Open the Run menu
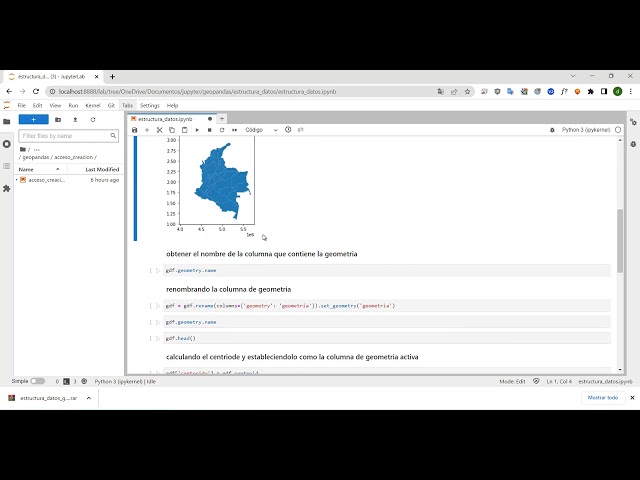This screenshot has width=640, height=480. click(x=73, y=105)
